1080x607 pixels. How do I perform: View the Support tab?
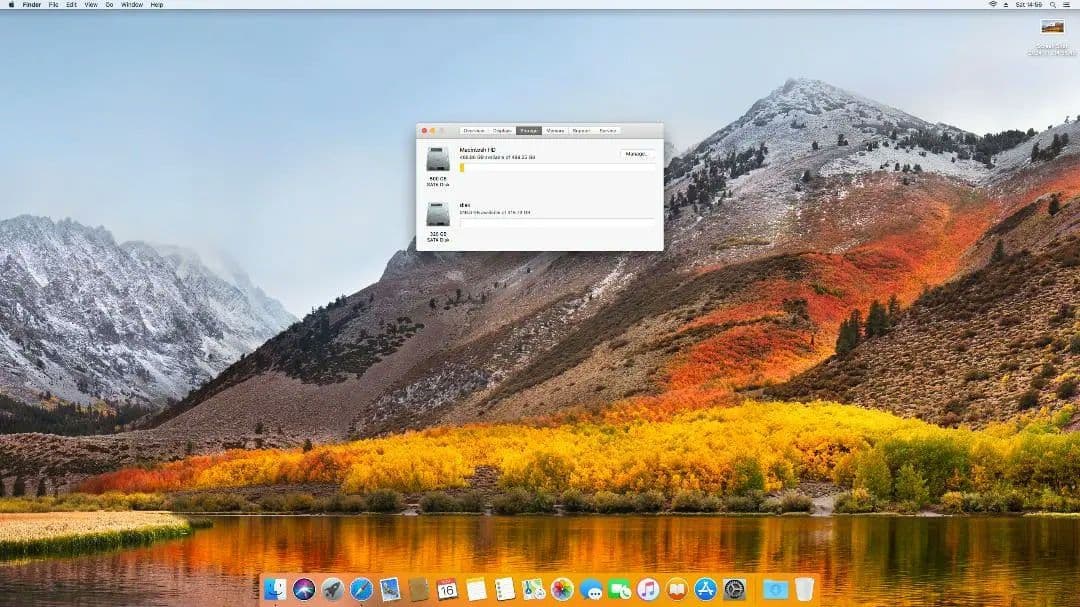point(583,130)
